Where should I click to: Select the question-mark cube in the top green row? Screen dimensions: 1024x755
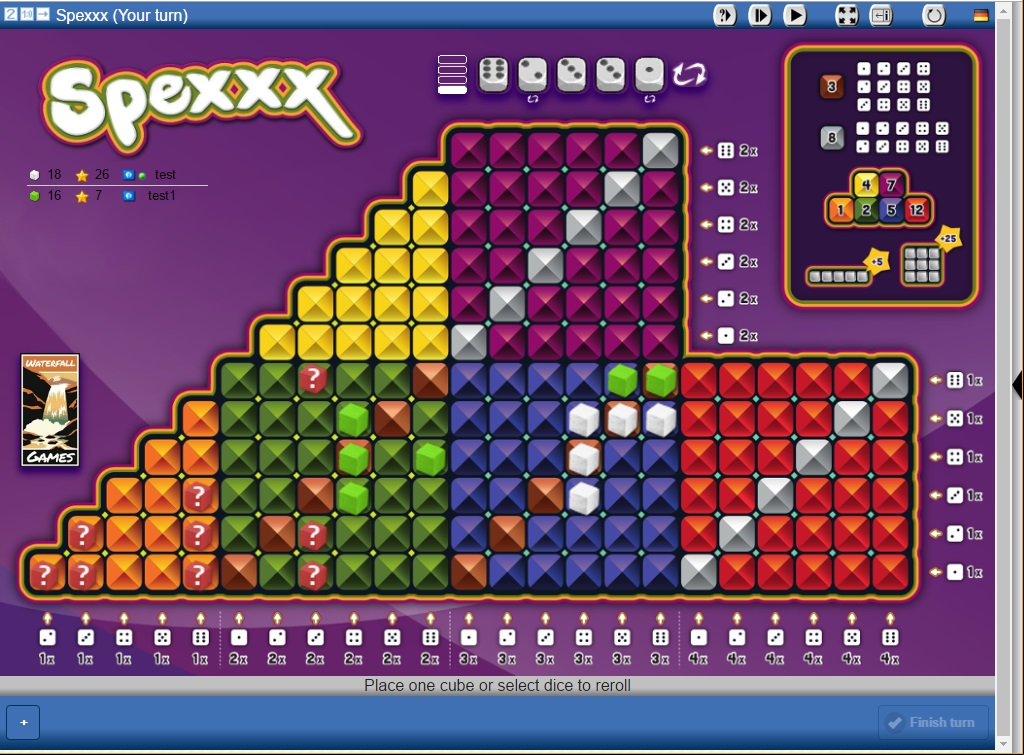pos(314,379)
